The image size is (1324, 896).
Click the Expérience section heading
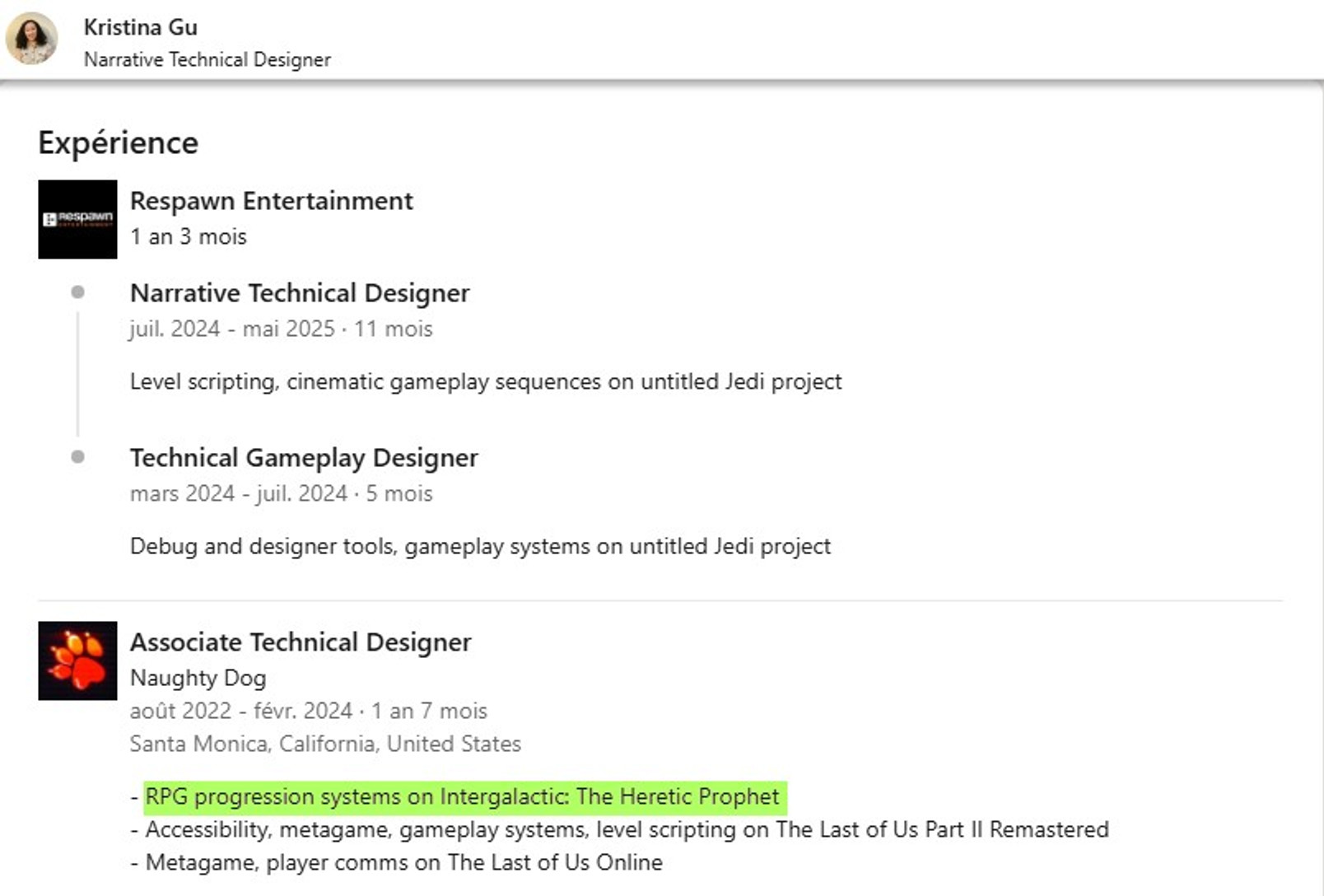tap(119, 143)
